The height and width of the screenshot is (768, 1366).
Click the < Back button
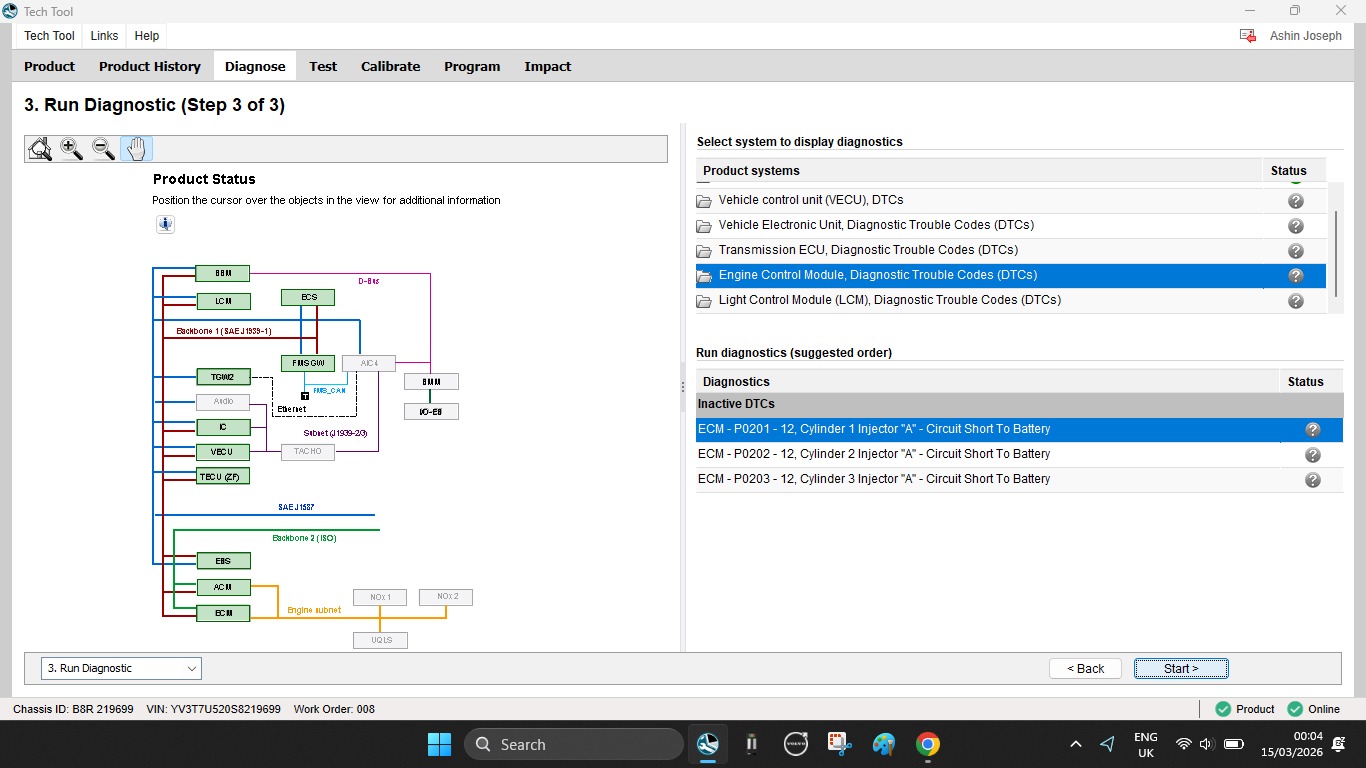point(1086,669)
